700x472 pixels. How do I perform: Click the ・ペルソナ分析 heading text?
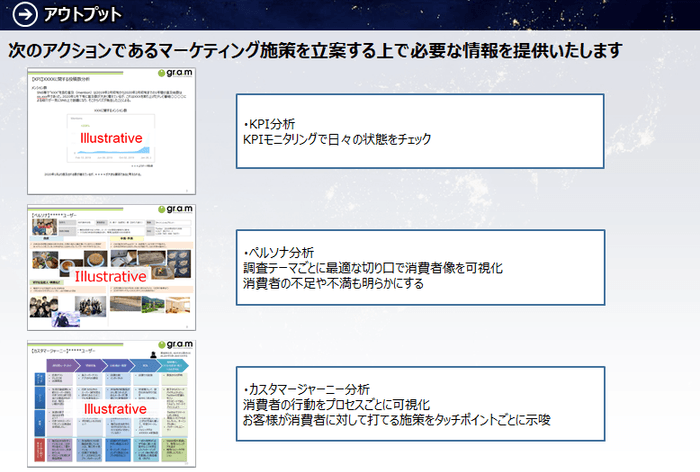tap(278, 252)
